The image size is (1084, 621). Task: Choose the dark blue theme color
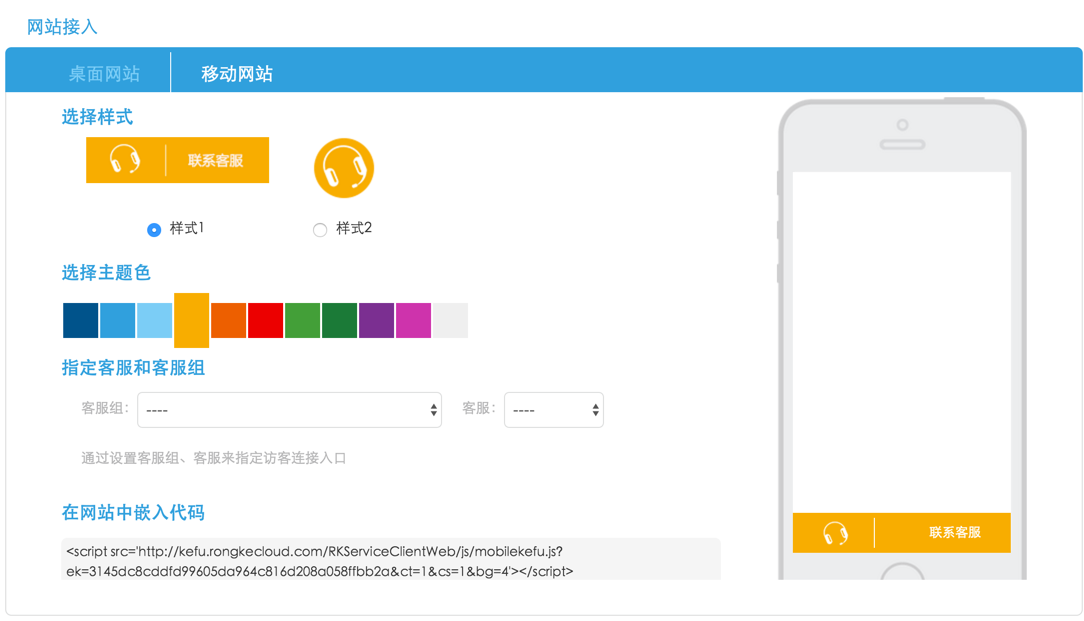(80, 321)
